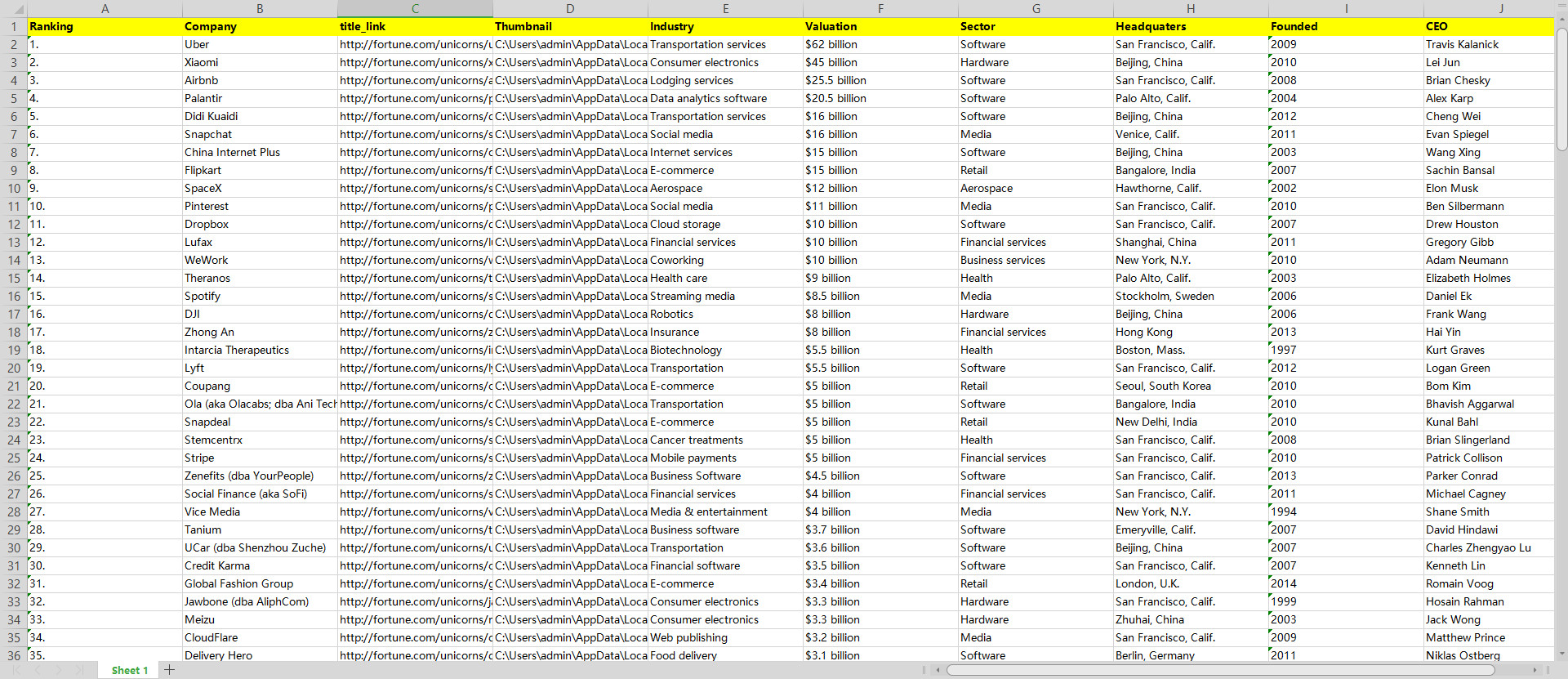Jump to the first sheet tab arrow
Viewport: 1568px width, 679px height.
(16, 670)
